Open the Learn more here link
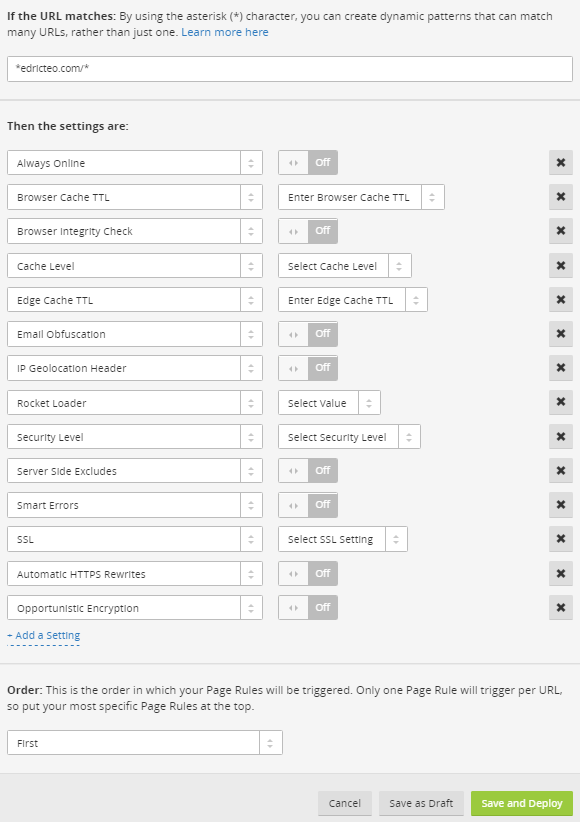Image resolution: width=580 pixels, height=822 pixels. 225,32
